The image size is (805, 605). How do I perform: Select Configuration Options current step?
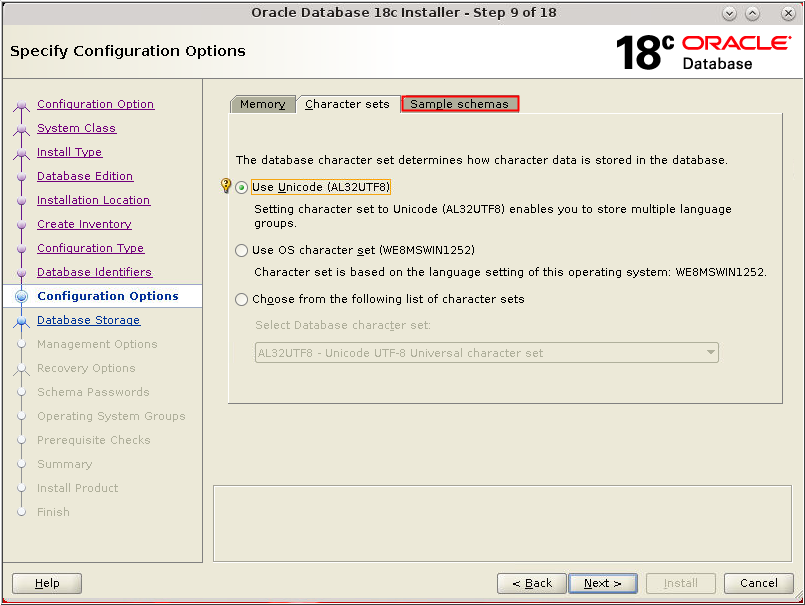[108, 296]
